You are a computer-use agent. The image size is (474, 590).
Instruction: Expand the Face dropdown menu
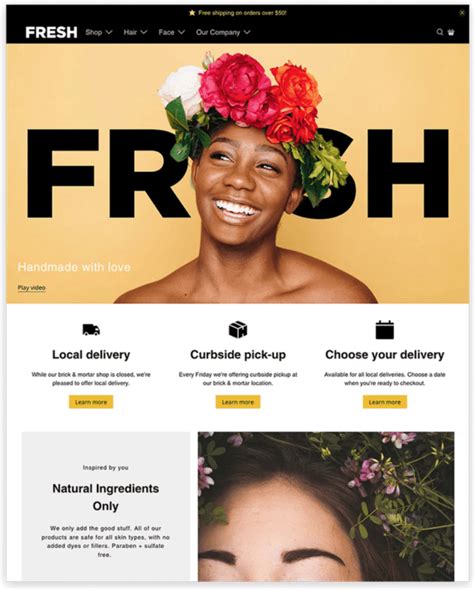pos(172,32)
